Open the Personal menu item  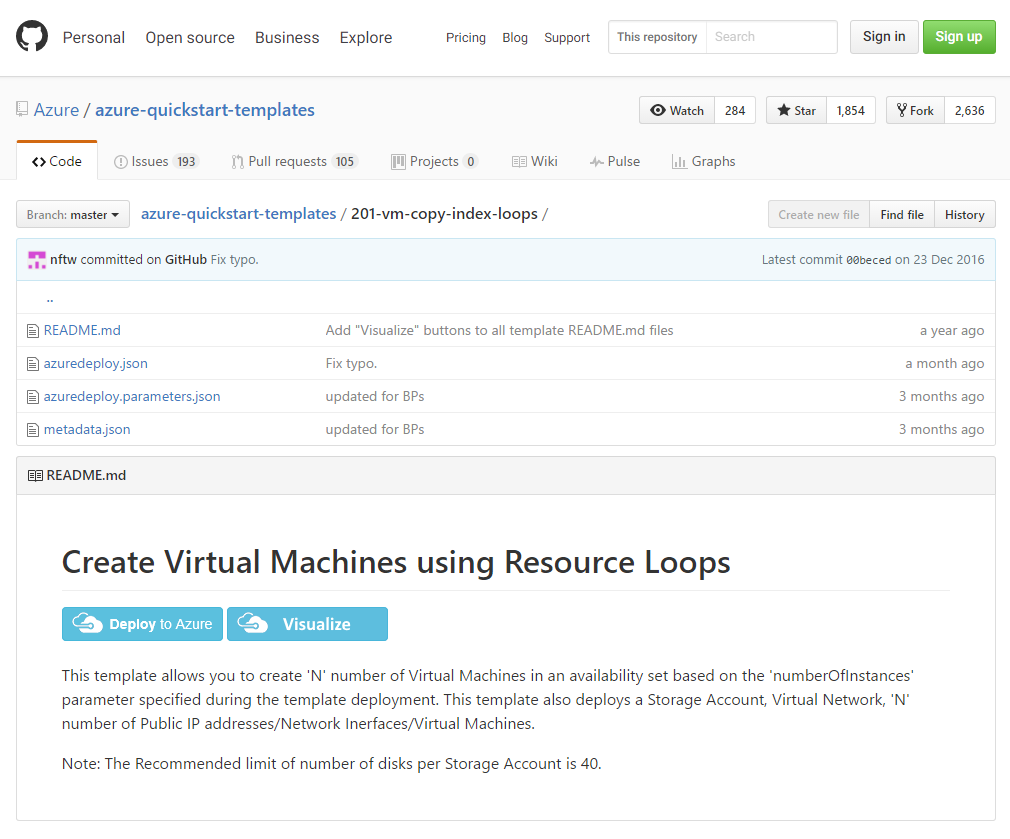coord(93,37)
